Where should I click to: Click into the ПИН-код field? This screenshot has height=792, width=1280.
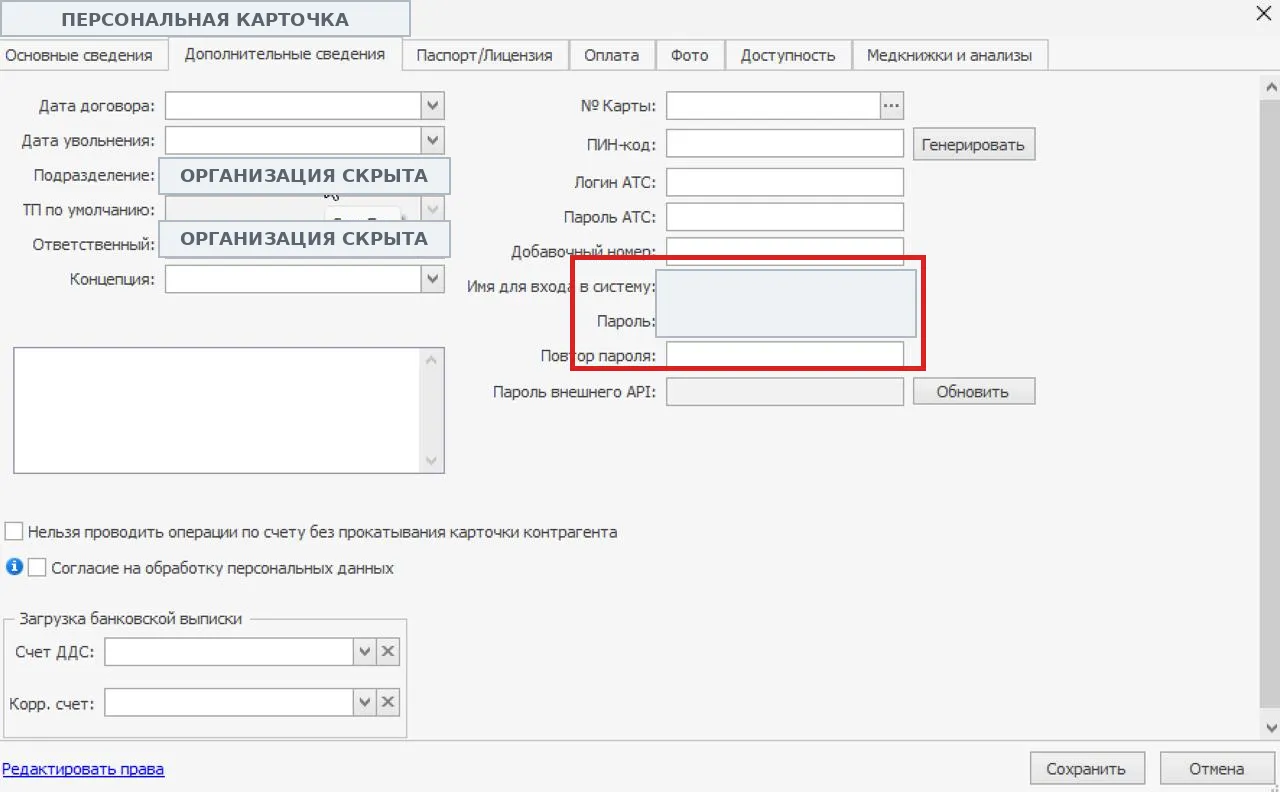785,144
